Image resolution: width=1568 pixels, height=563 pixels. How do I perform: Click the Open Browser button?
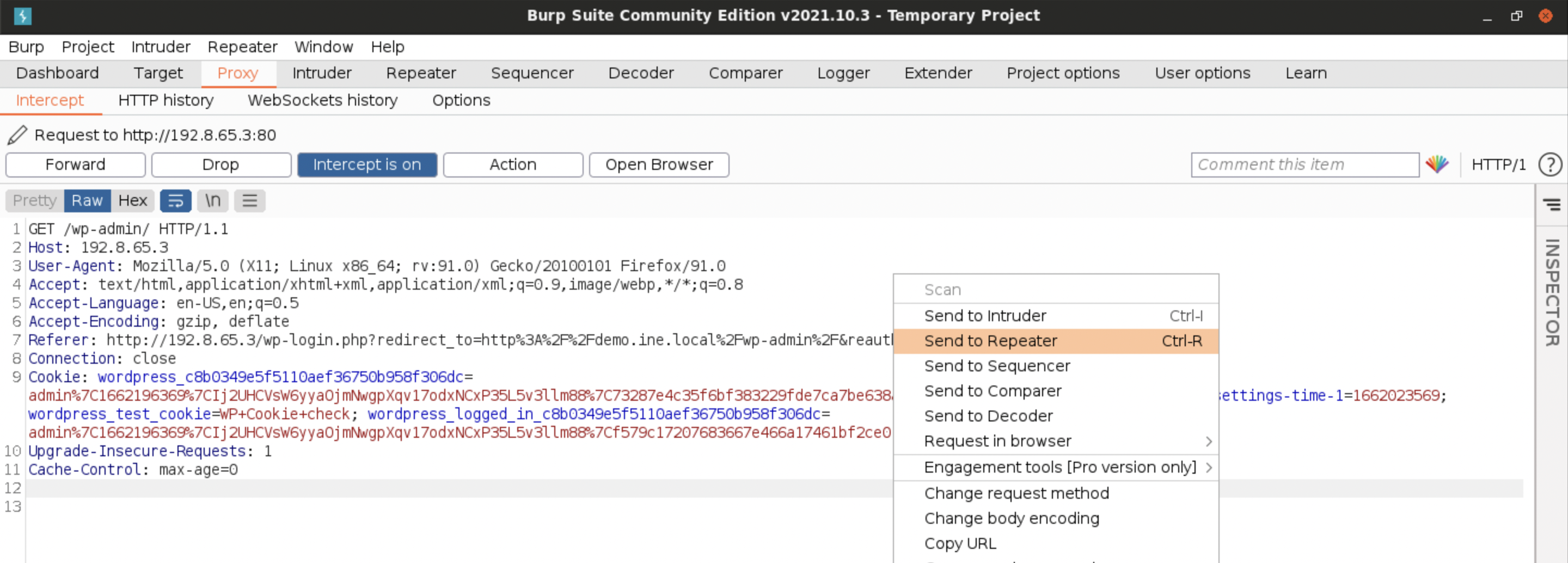(659, 164)
